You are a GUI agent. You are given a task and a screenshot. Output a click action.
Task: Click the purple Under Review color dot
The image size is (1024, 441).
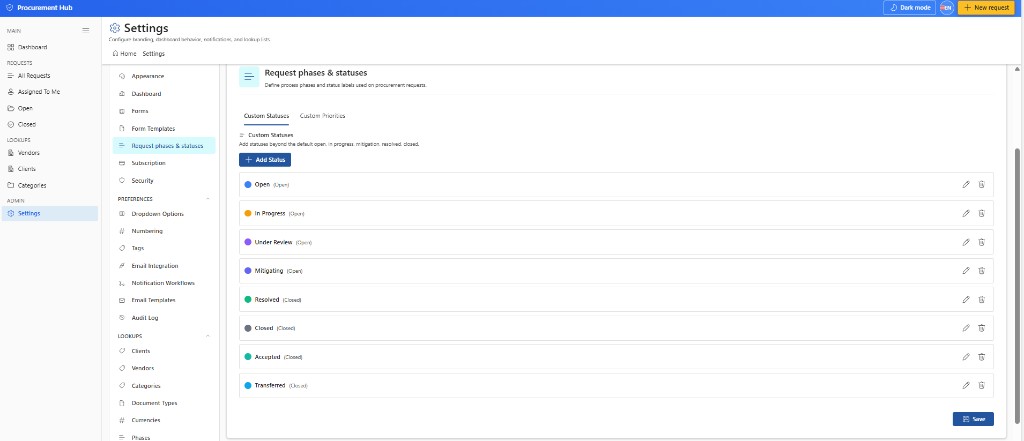[248, 242]
